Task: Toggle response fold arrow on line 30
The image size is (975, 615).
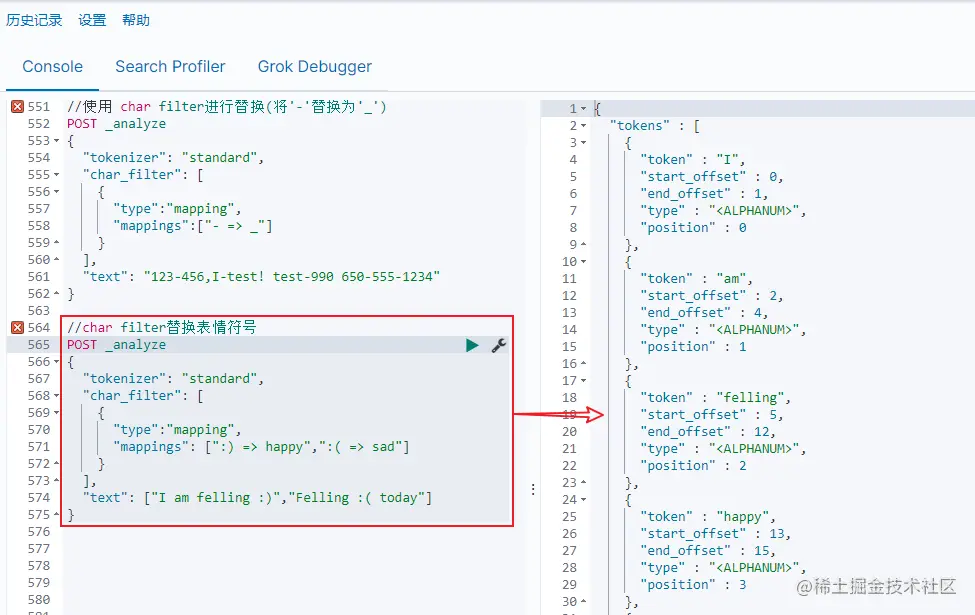Action: pyautogui.click(x=583, y=601)
